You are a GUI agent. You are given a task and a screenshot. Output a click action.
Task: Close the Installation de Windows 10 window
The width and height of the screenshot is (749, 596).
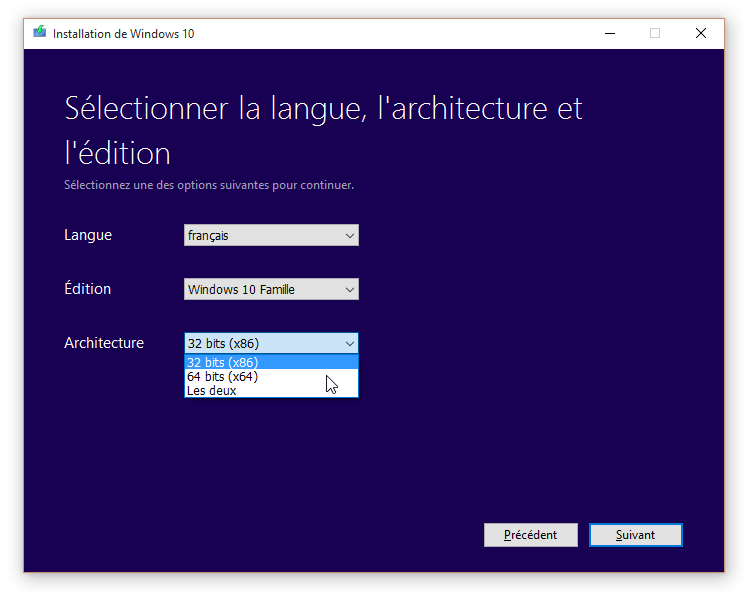pyautogui.click(x=700, y=33)
